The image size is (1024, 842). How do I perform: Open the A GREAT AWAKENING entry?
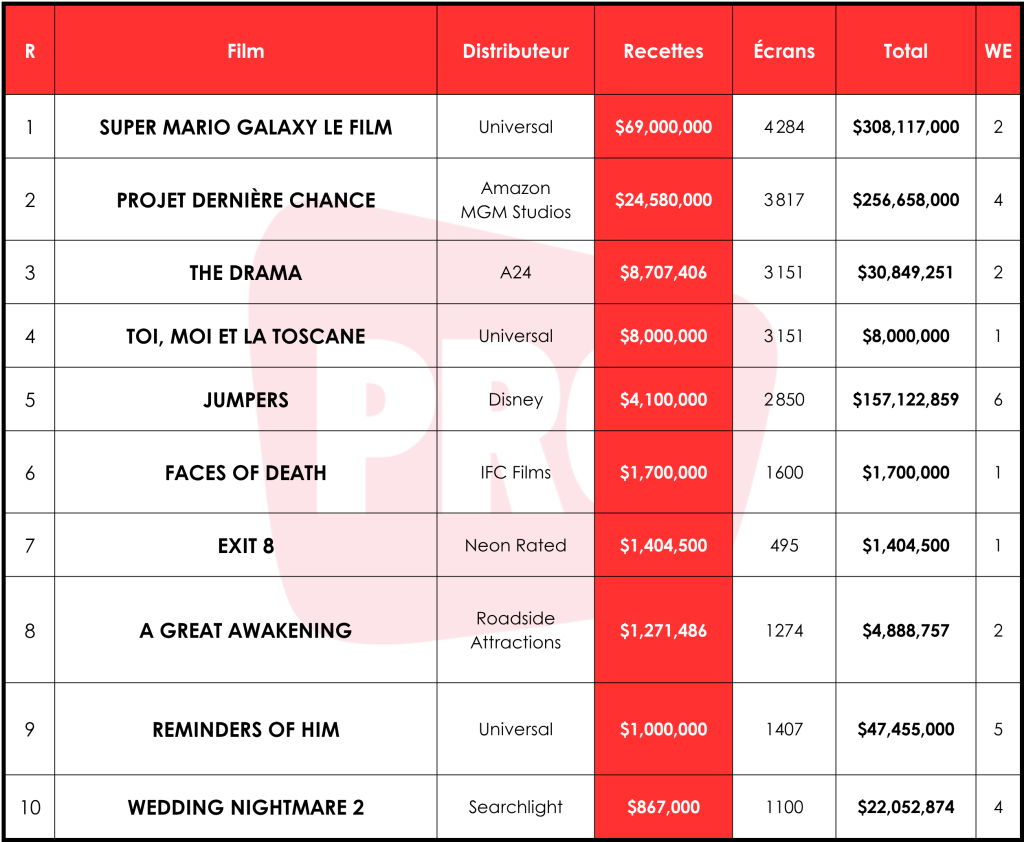pyautogui.click(x=245, y=631)
